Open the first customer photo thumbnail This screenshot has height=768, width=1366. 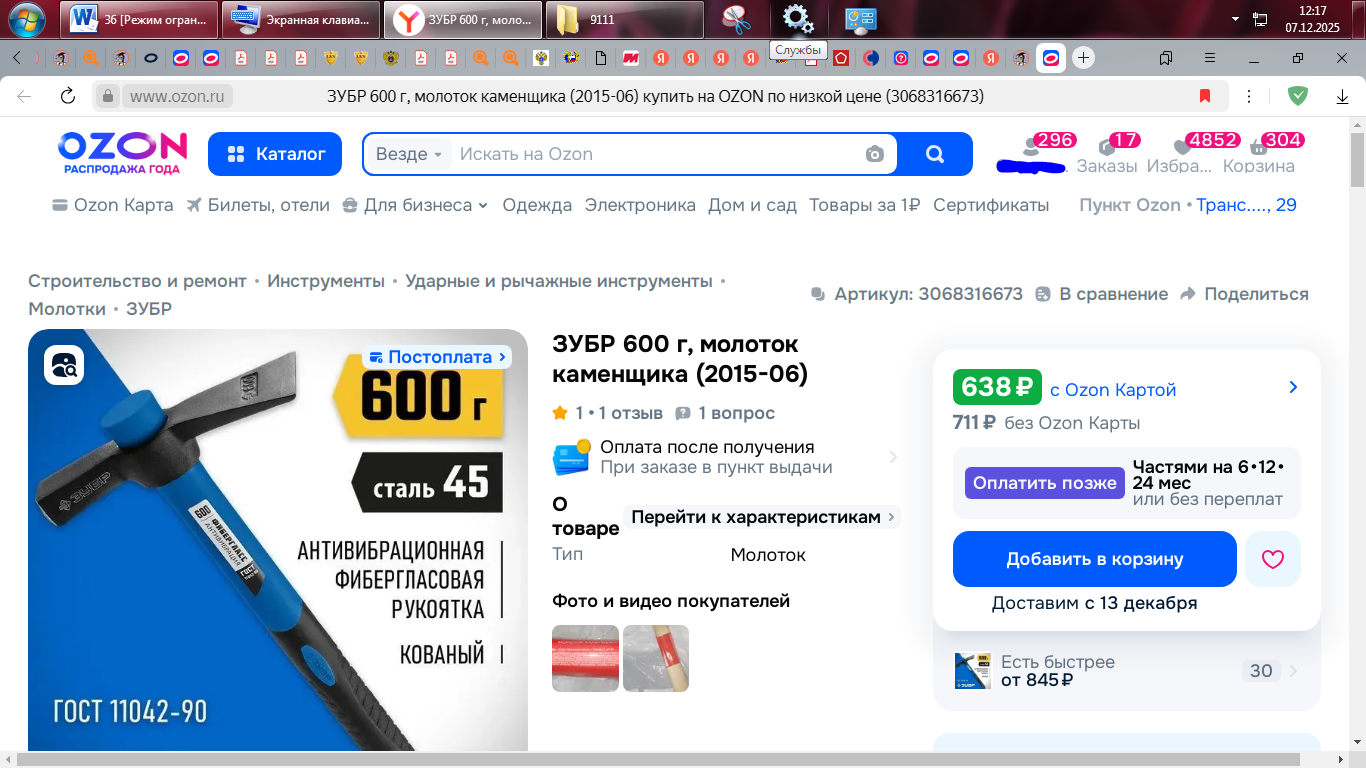click(x=585, y=658)
